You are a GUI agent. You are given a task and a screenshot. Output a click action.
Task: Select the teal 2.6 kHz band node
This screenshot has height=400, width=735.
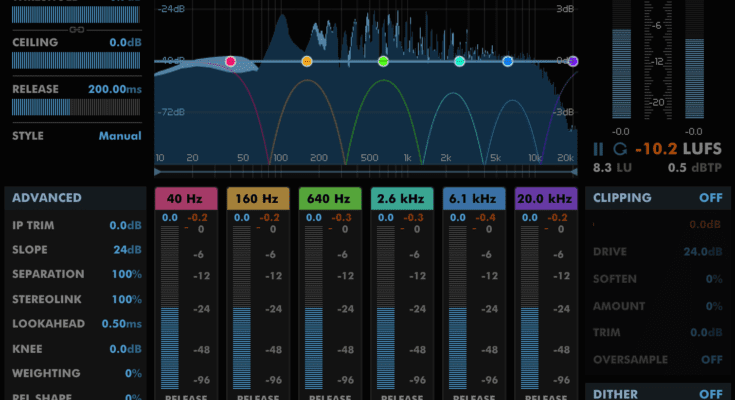pos(459,62)
